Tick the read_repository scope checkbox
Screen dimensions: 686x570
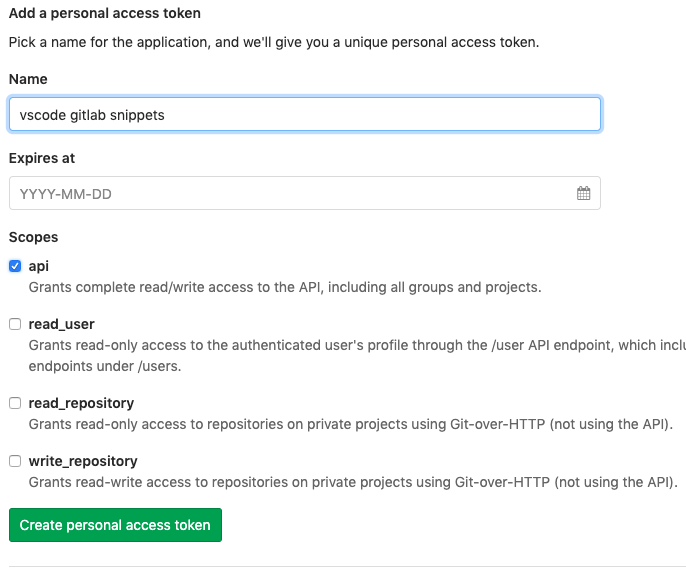click(15, 403)
